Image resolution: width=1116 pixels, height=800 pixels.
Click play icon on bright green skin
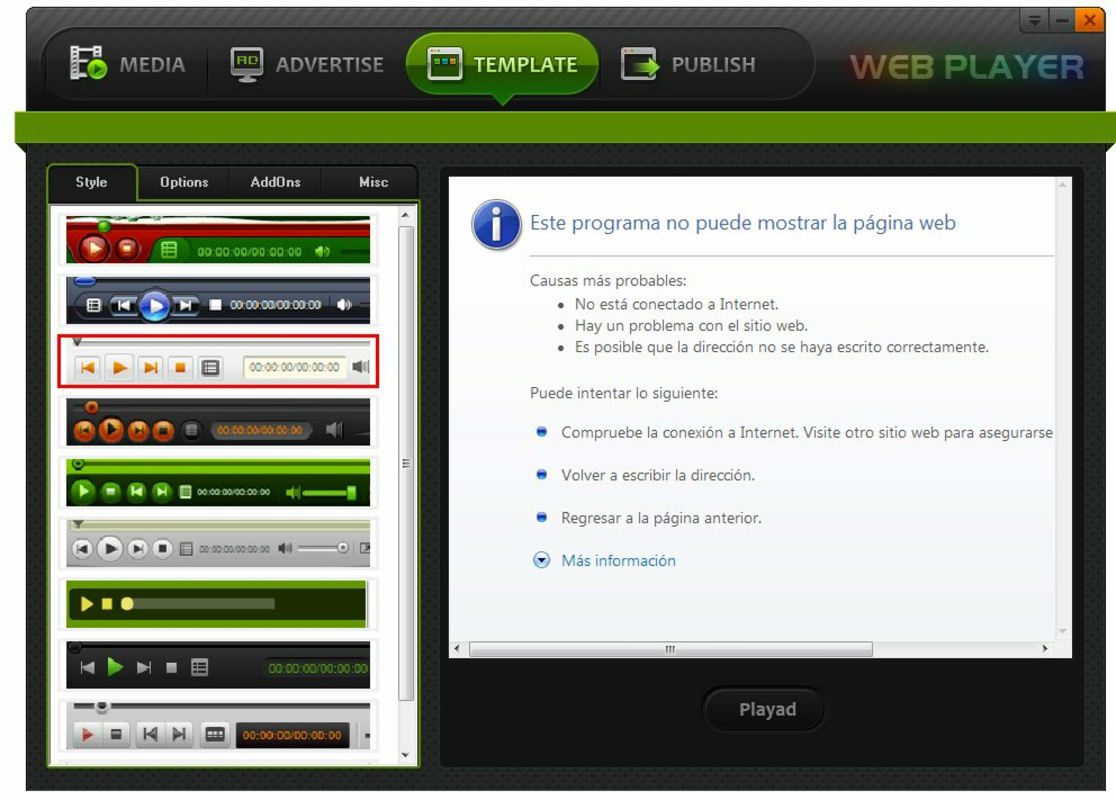83,490
